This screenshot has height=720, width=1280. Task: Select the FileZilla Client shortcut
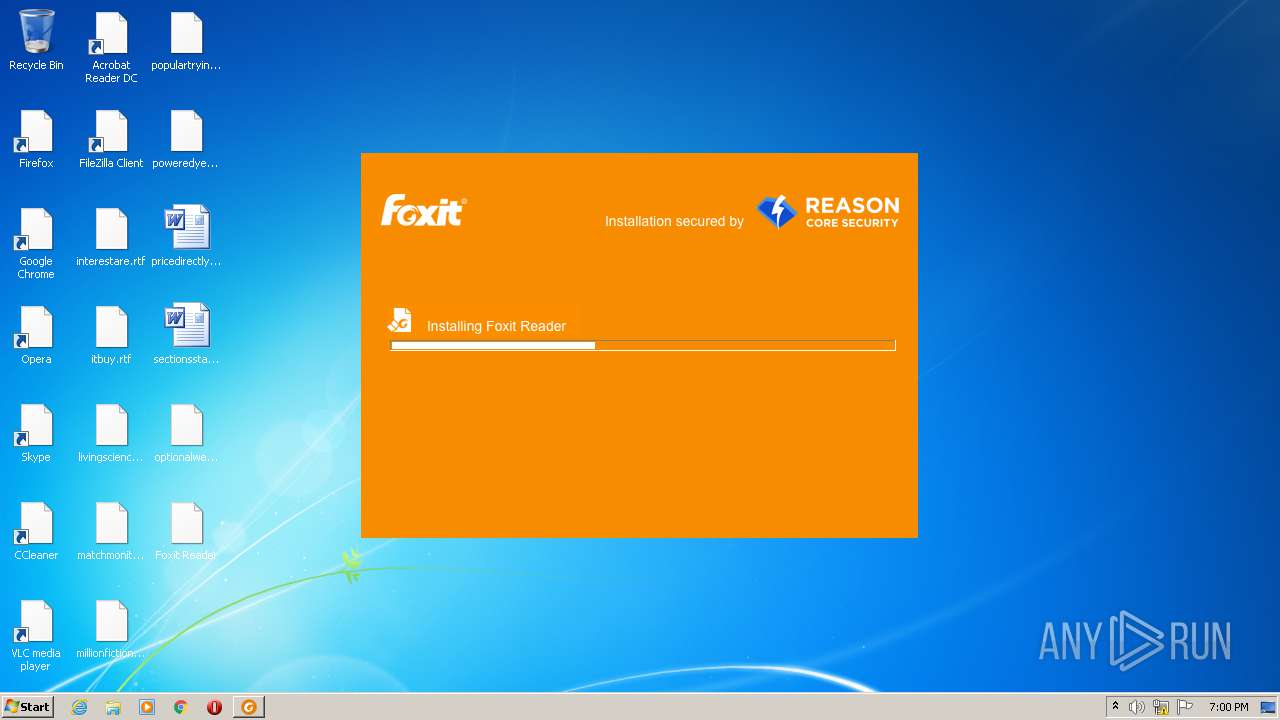[111, 138]
